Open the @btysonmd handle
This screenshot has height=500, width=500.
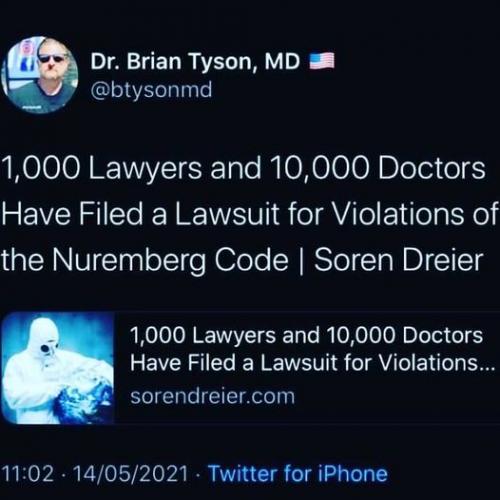point(151,90)
